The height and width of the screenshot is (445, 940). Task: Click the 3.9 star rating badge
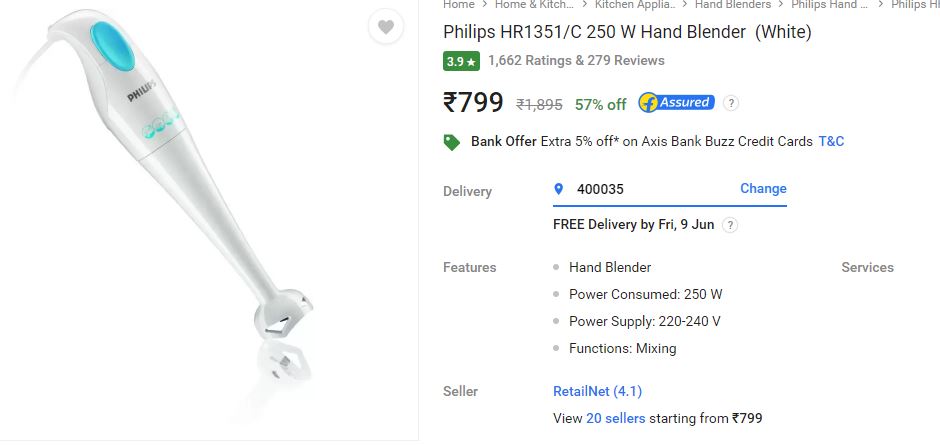pyautogui.click(x=461, y=61)
